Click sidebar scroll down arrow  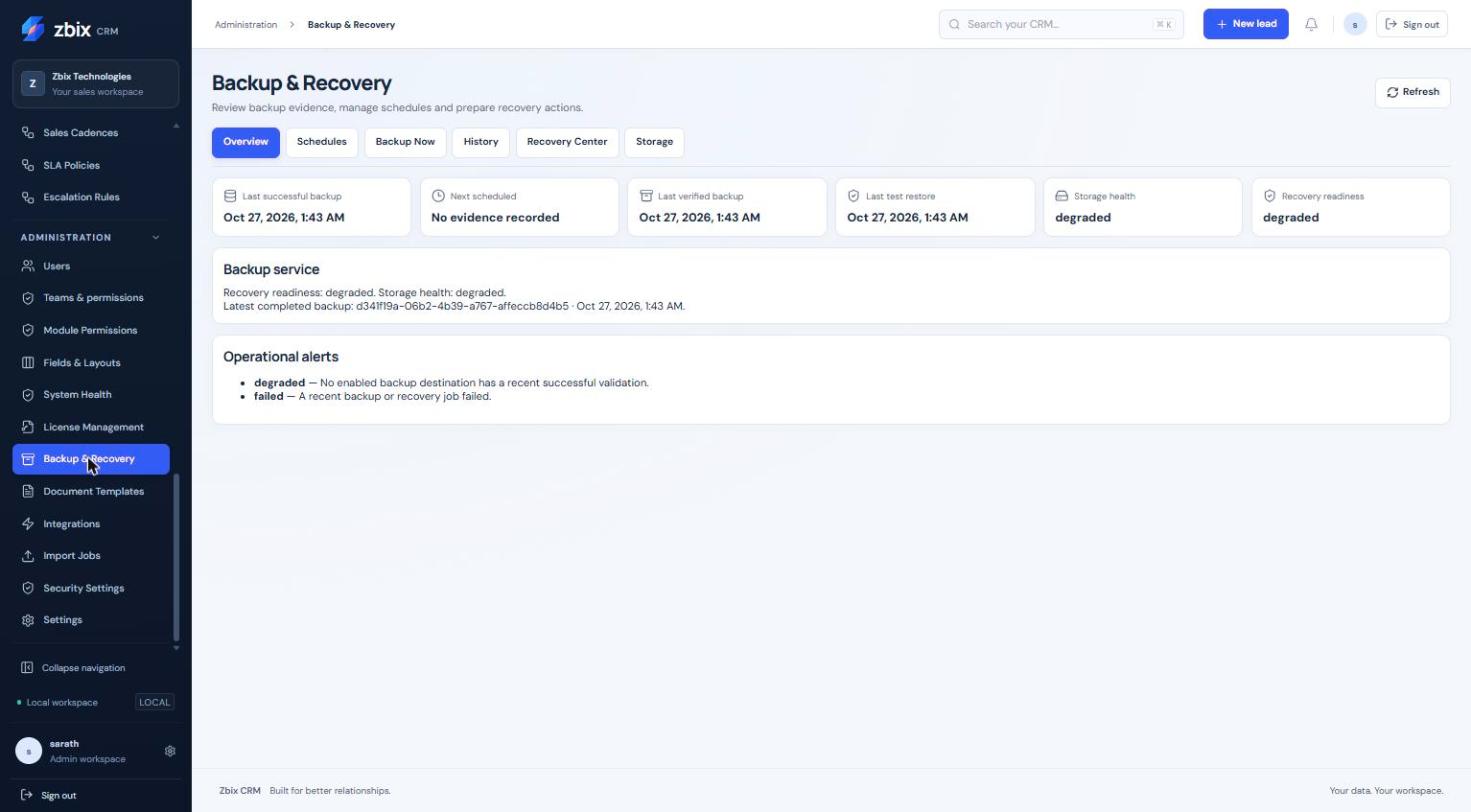177,648
